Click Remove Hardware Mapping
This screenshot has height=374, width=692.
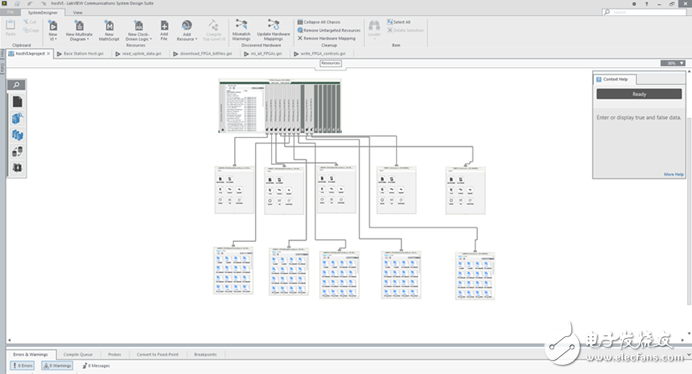click(327, 38)
